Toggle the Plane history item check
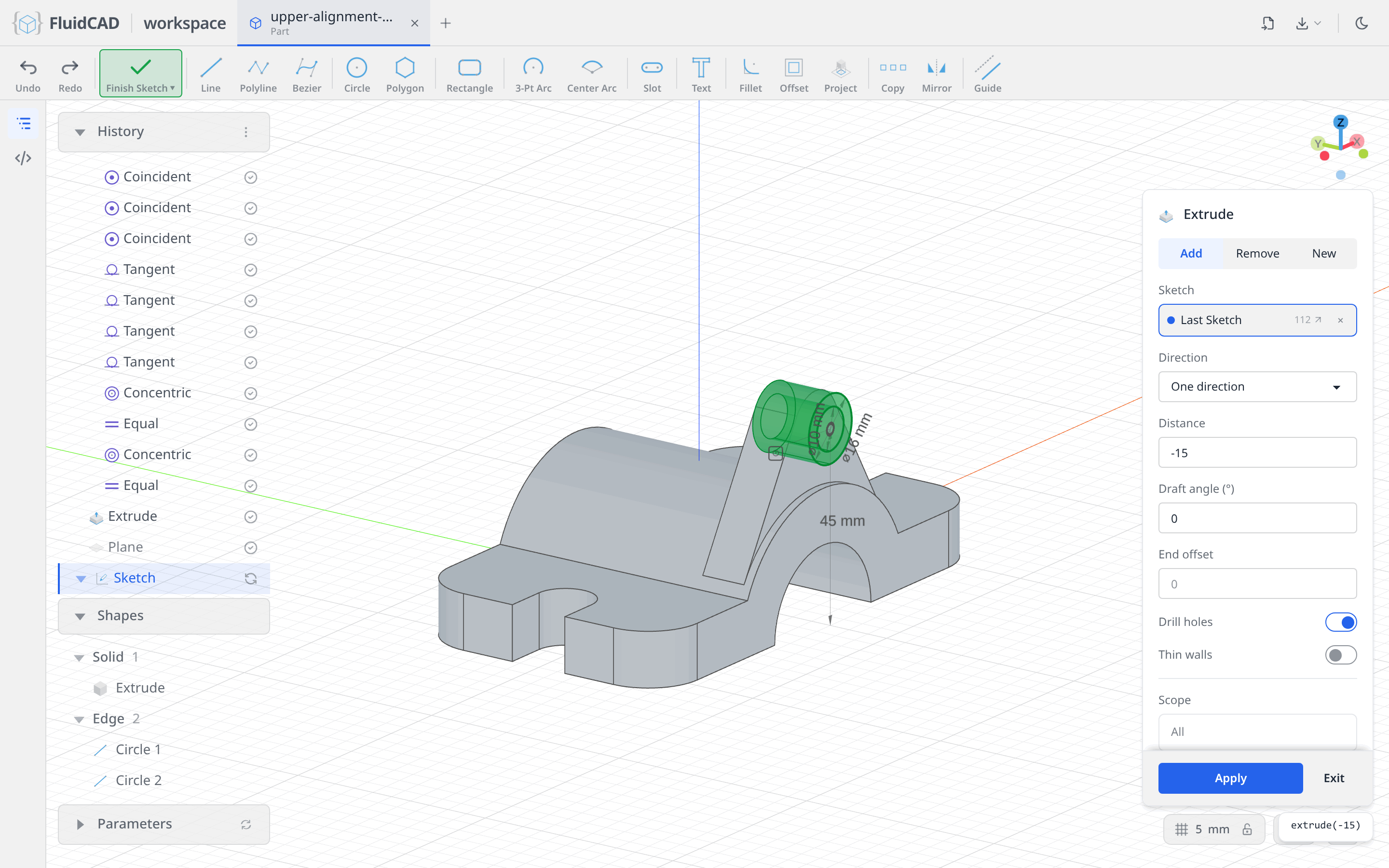 click(x=250, y=548)
